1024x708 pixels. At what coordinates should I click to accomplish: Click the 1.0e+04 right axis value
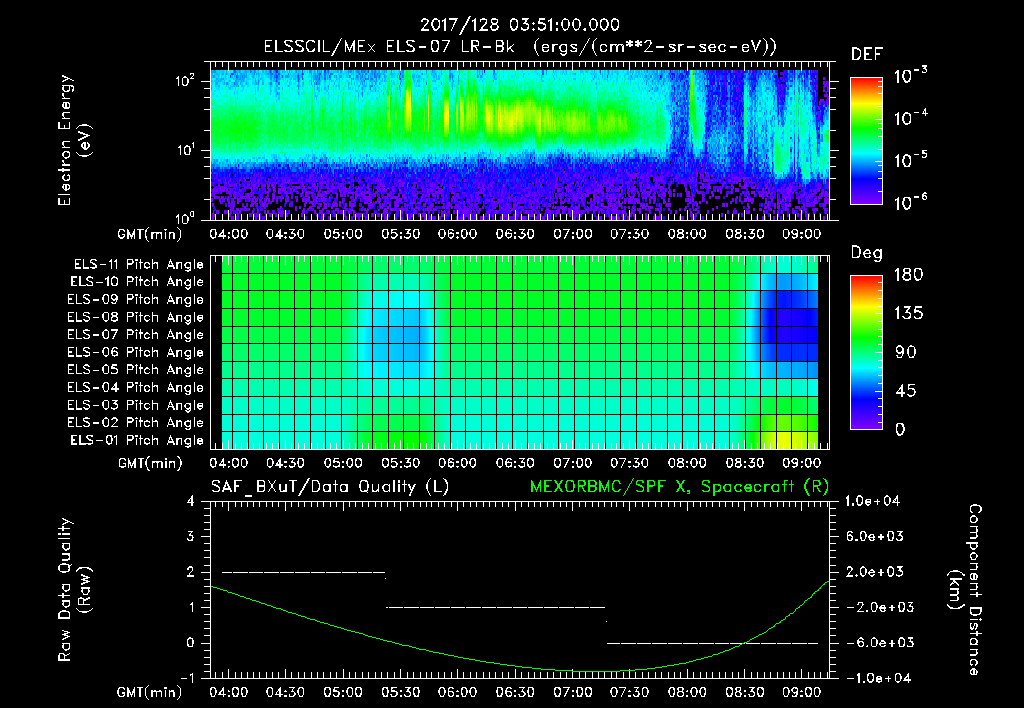point(872,501)
